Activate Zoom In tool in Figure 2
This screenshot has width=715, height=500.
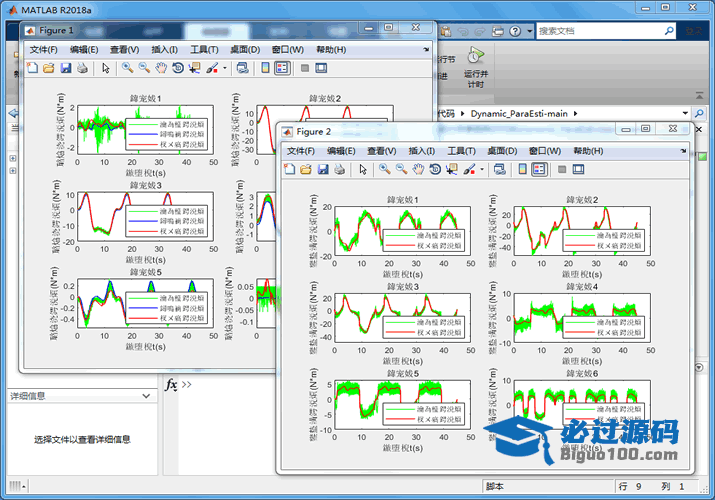[384, 170]
